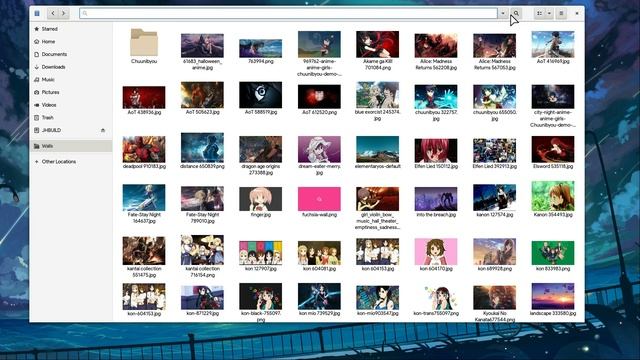Select 61683_halloween_anime.jpg thumbnail
The height and width of the screenshot is (360, 640).
[202, 45]
